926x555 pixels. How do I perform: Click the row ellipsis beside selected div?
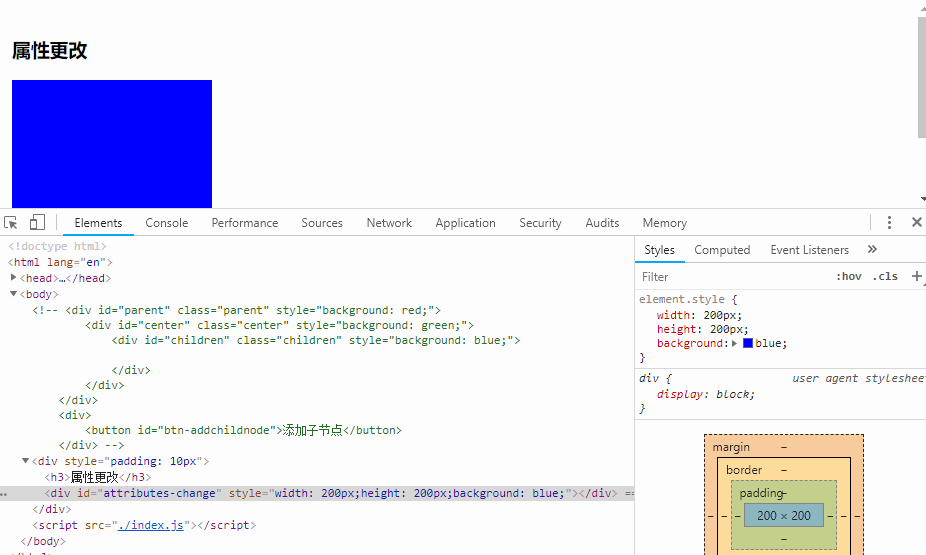click(4, 494)
